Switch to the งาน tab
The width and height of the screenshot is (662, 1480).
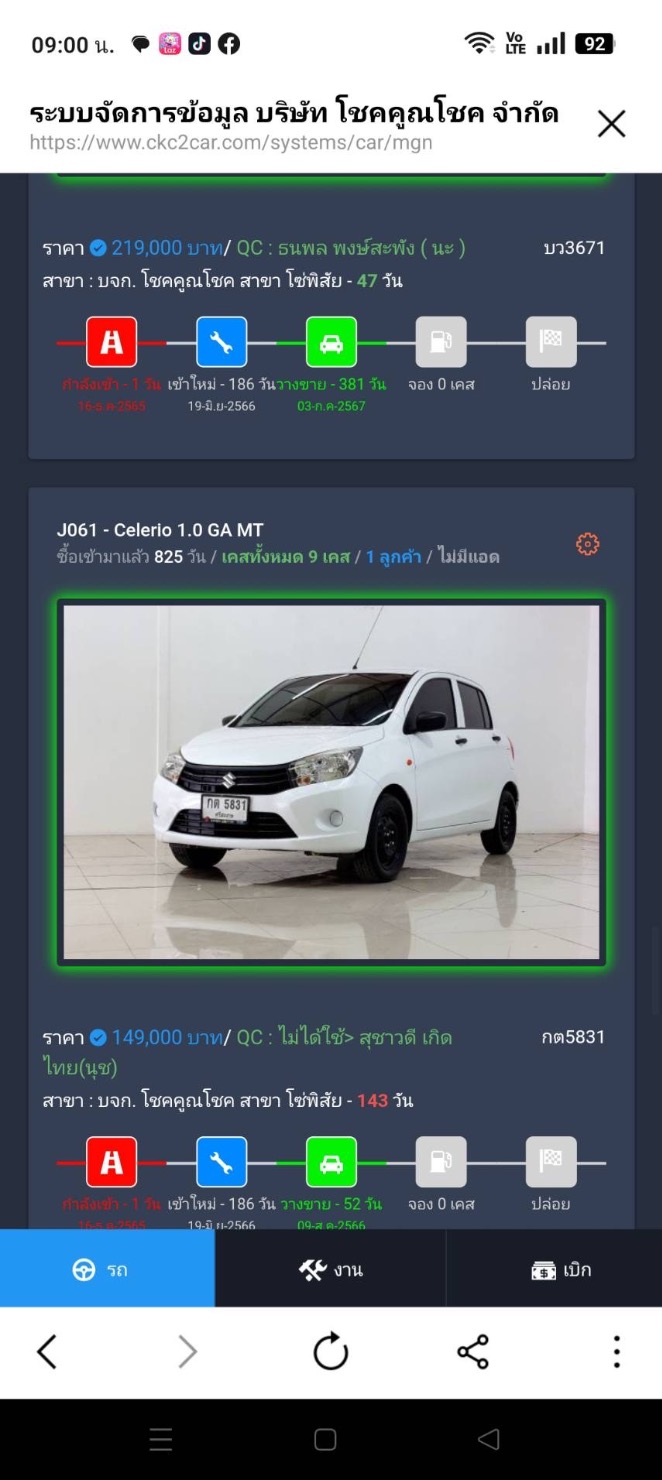coord(330,1269)
